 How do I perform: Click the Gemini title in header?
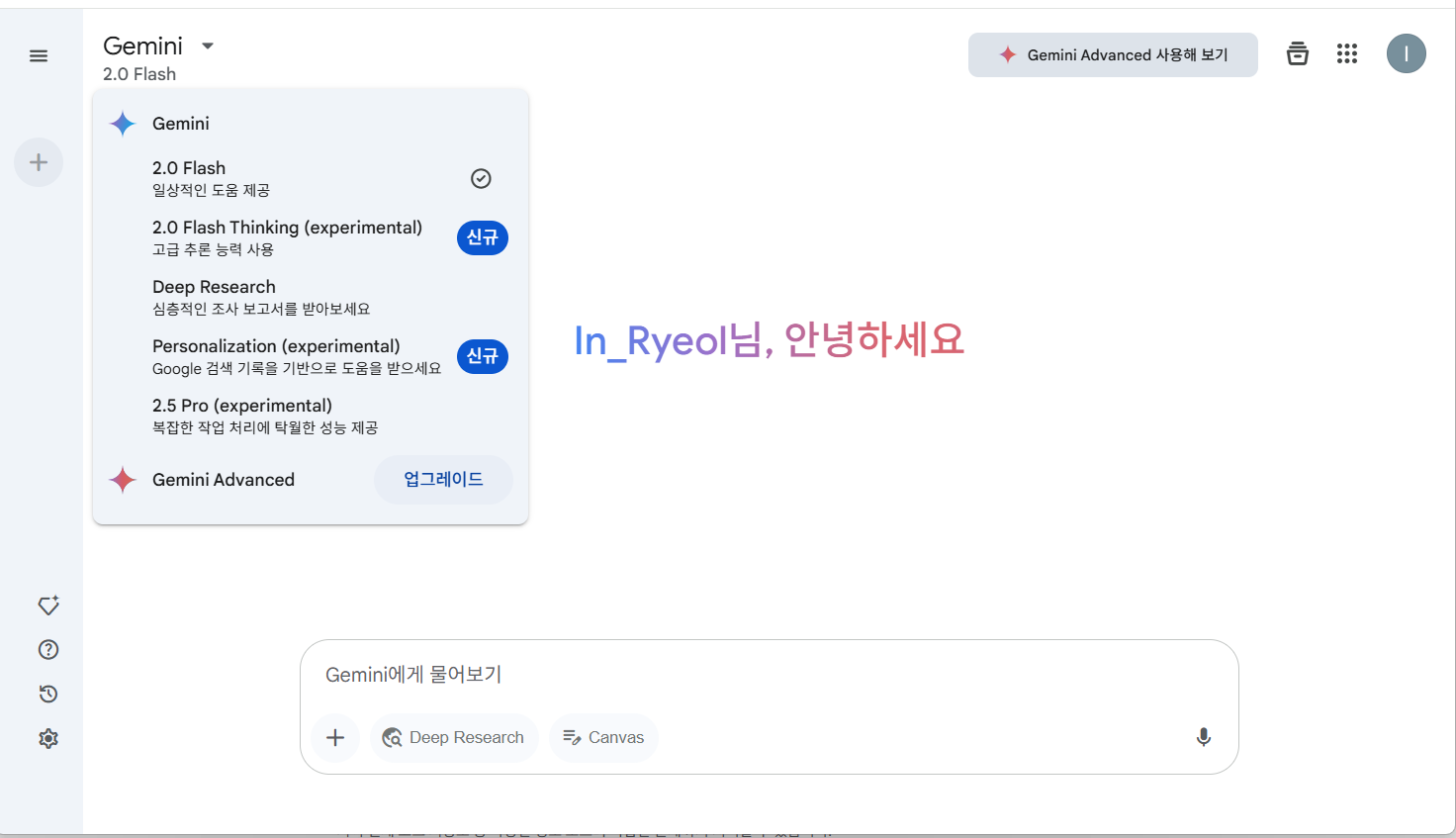143,46
